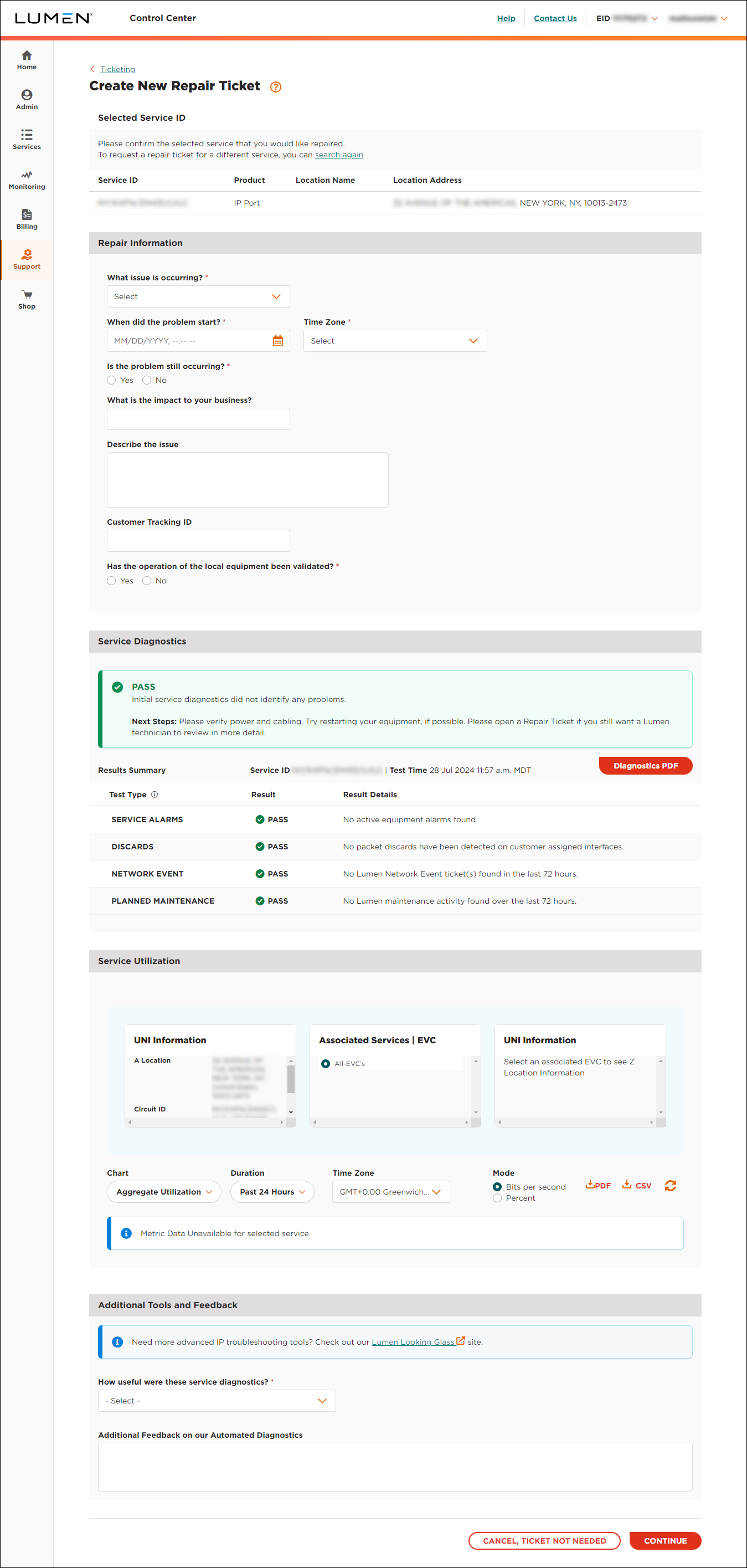
Task: Click the Lumen logo
Action: pos(54,18)
